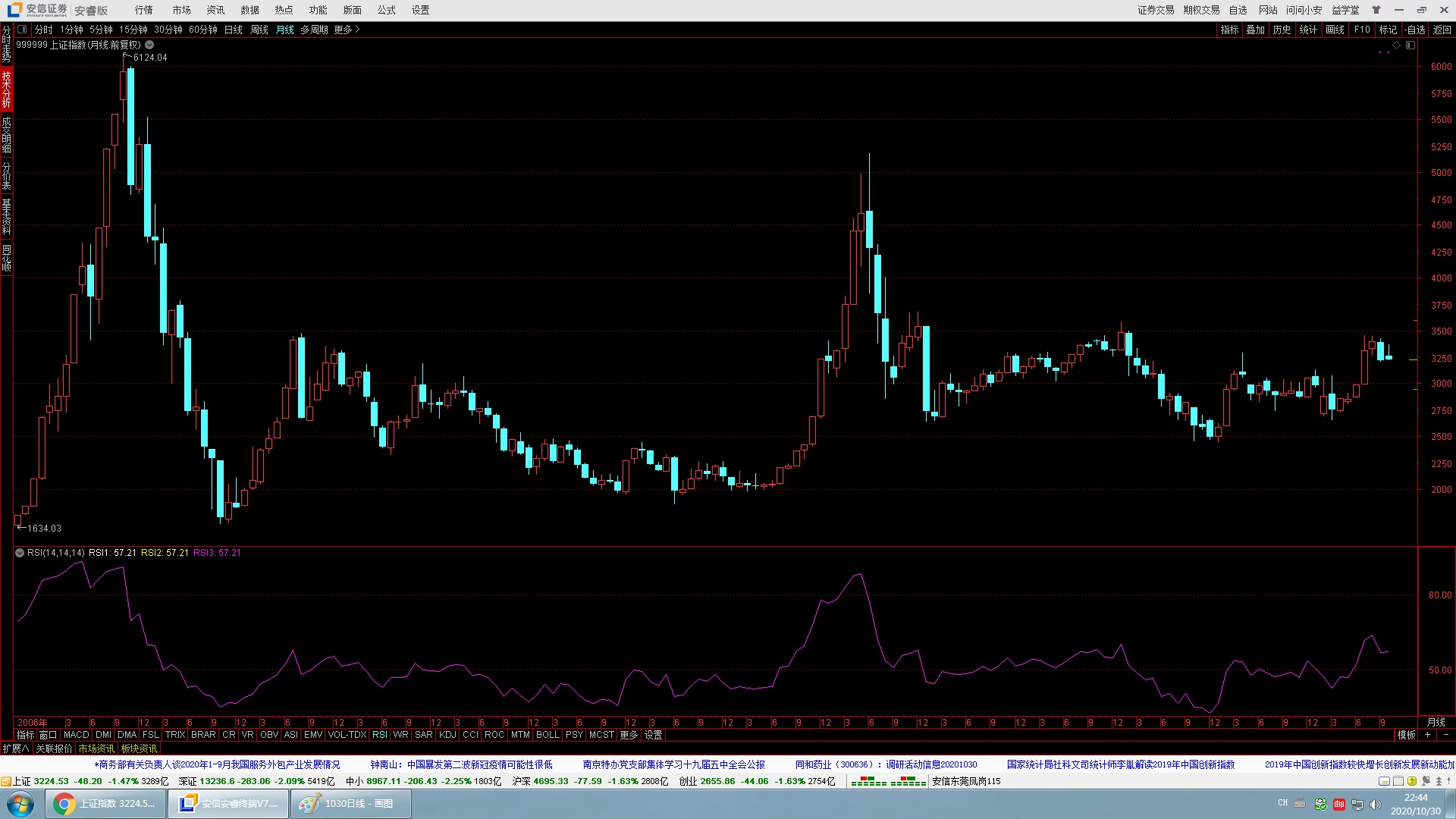Click the green-red market breadth bars indicator
Viewport: 1456px width, 819px height.
pos(888,781)
